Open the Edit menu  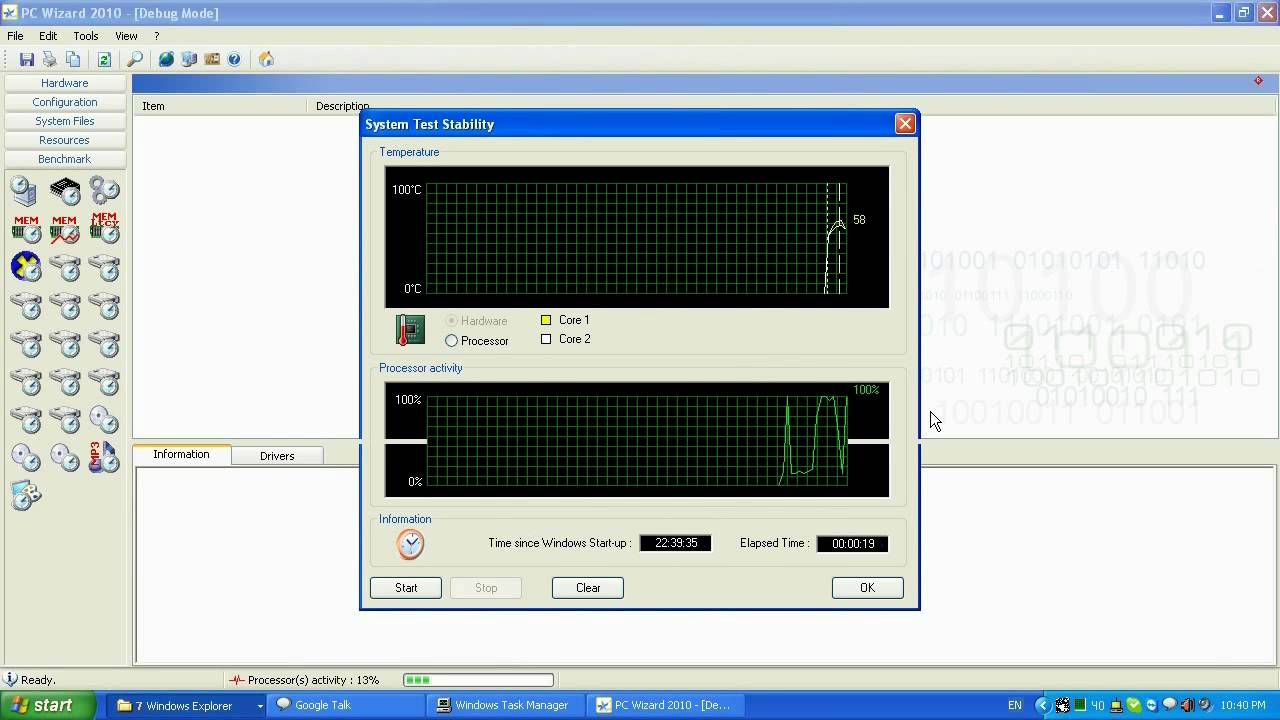[x=48, y=36]
